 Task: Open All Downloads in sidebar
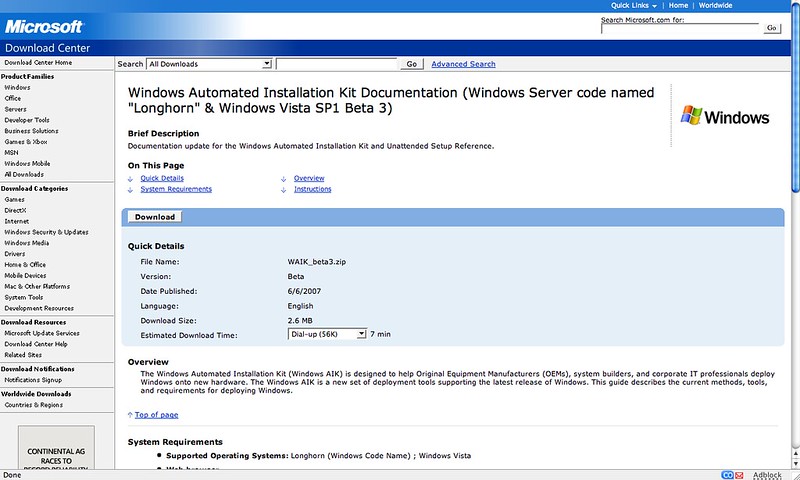[24, 174]
